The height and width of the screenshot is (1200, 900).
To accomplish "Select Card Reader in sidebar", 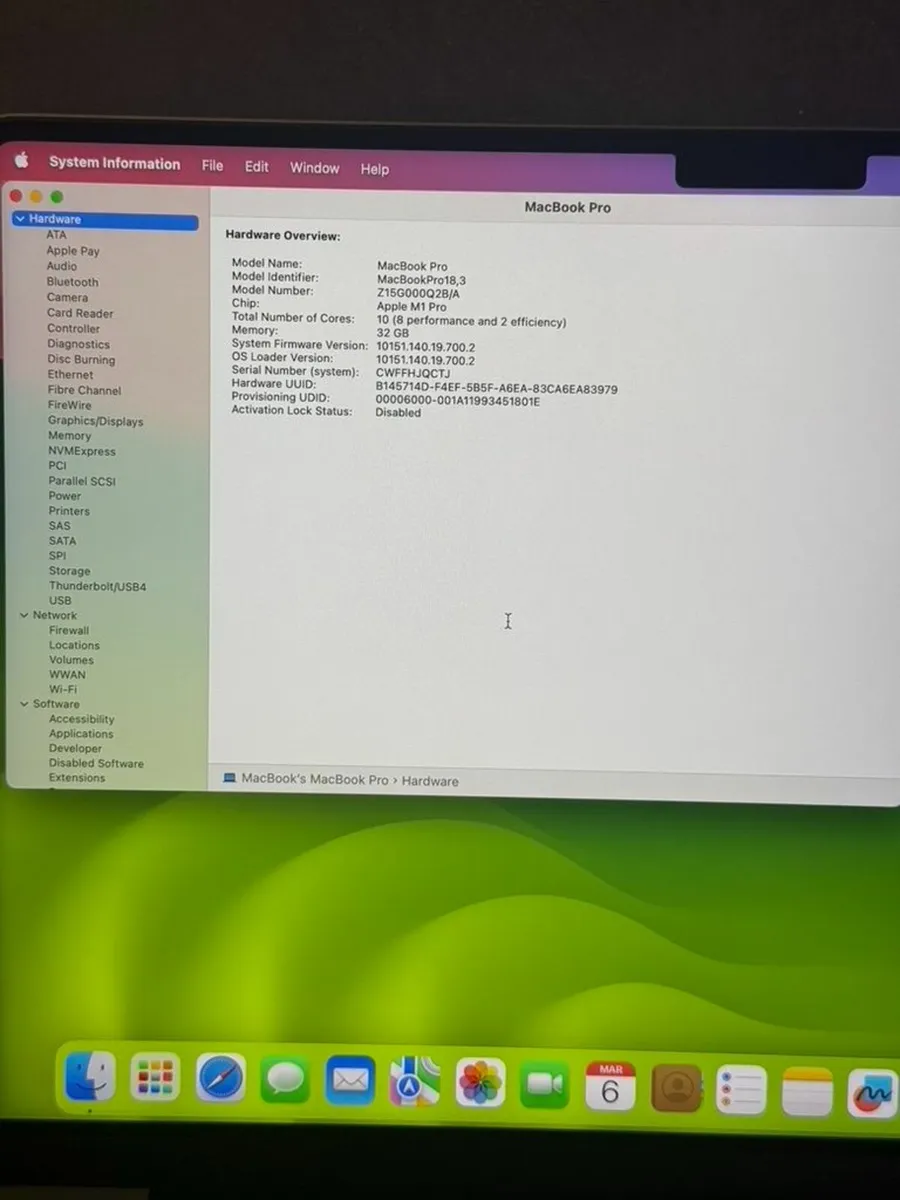I will [x=80, y=313].
